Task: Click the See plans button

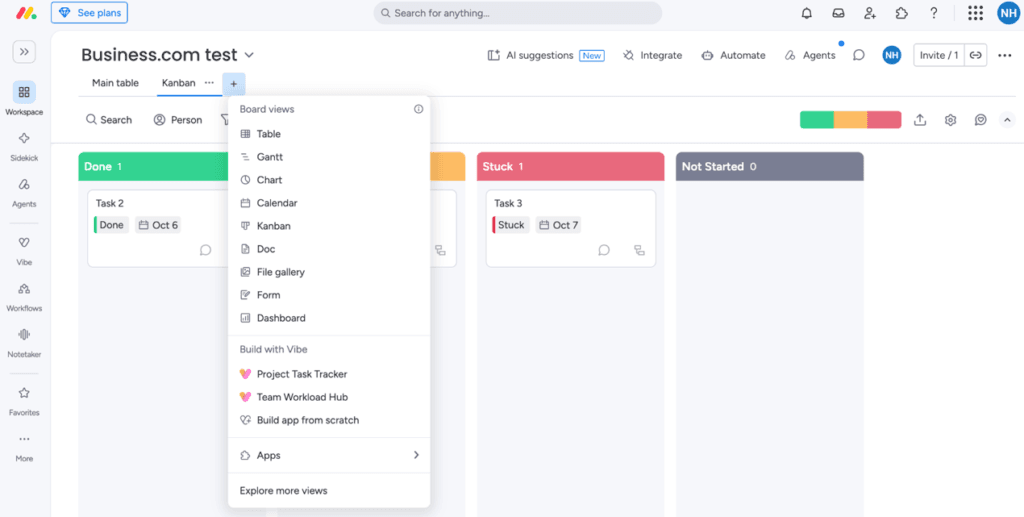Action: coord(89,12)
